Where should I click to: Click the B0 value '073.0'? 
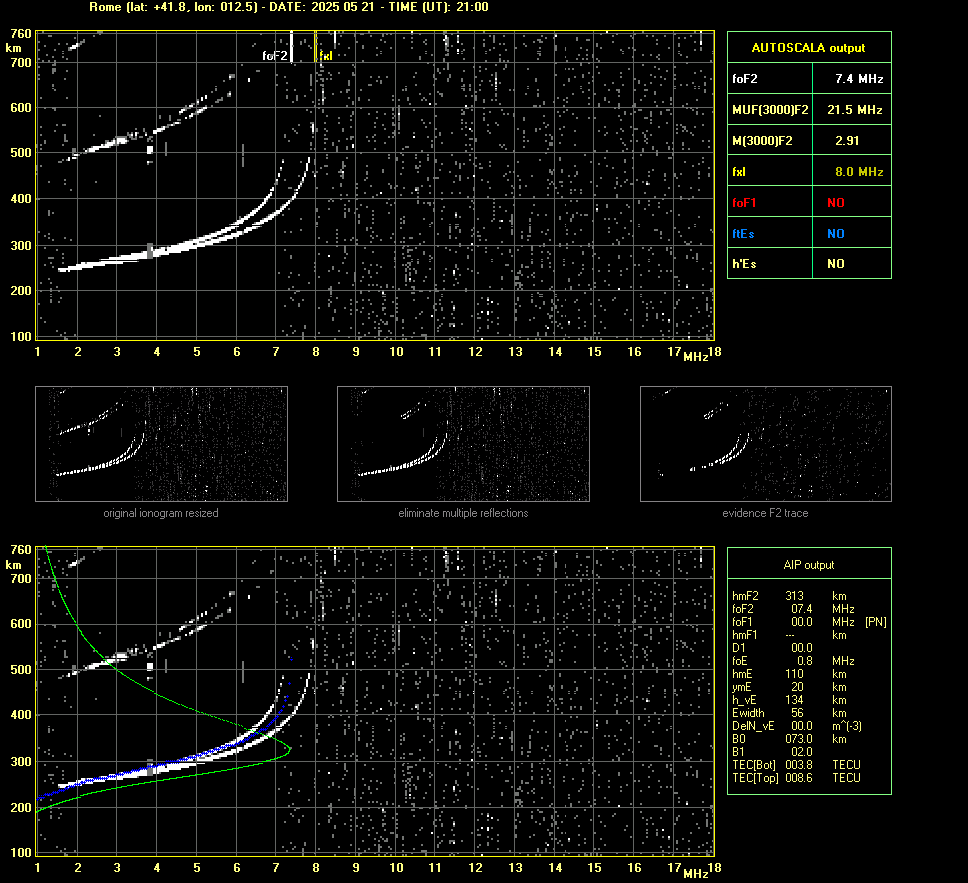[799, 739]
